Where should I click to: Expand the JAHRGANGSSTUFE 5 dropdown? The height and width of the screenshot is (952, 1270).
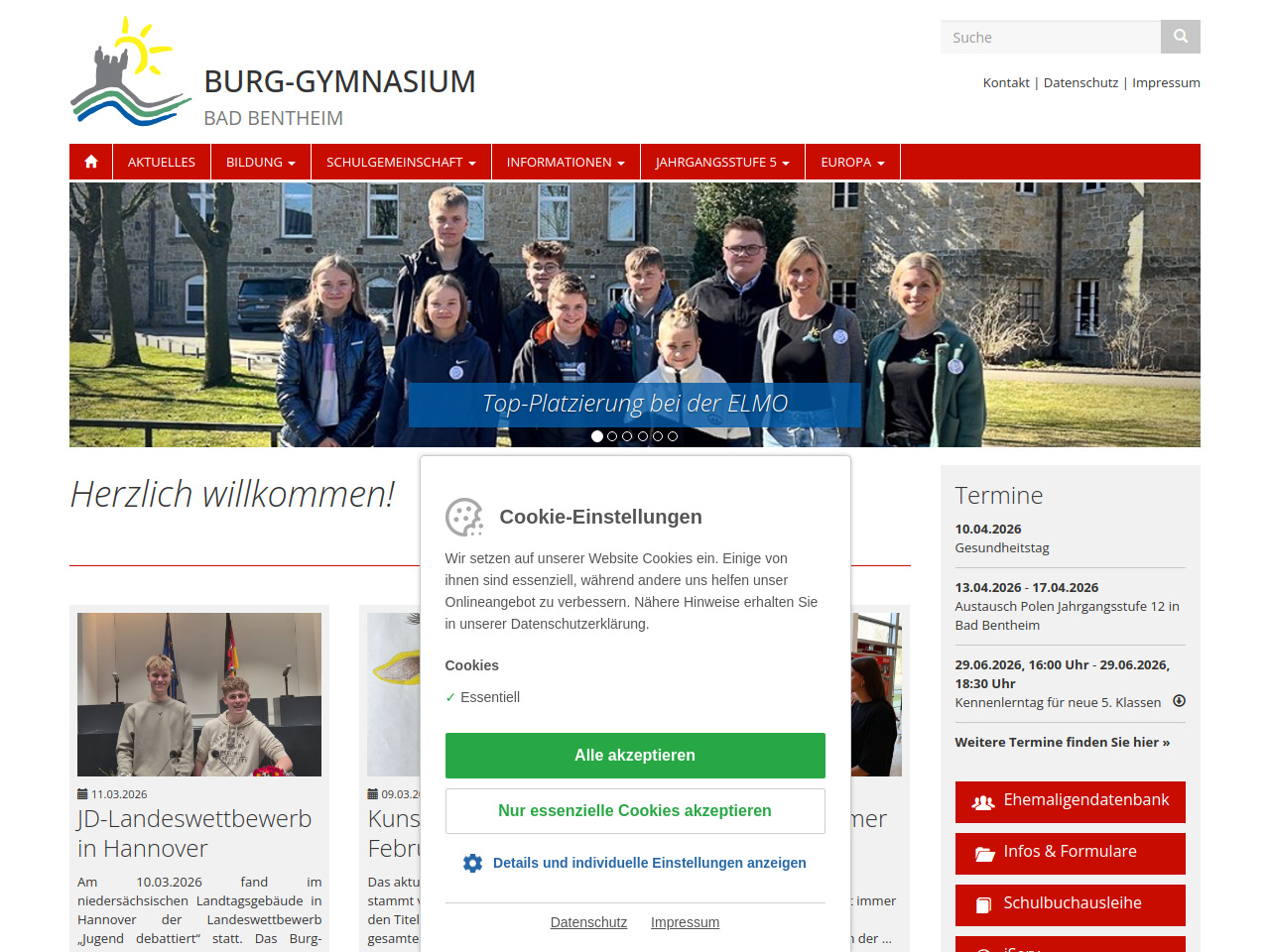coord(721,162)
